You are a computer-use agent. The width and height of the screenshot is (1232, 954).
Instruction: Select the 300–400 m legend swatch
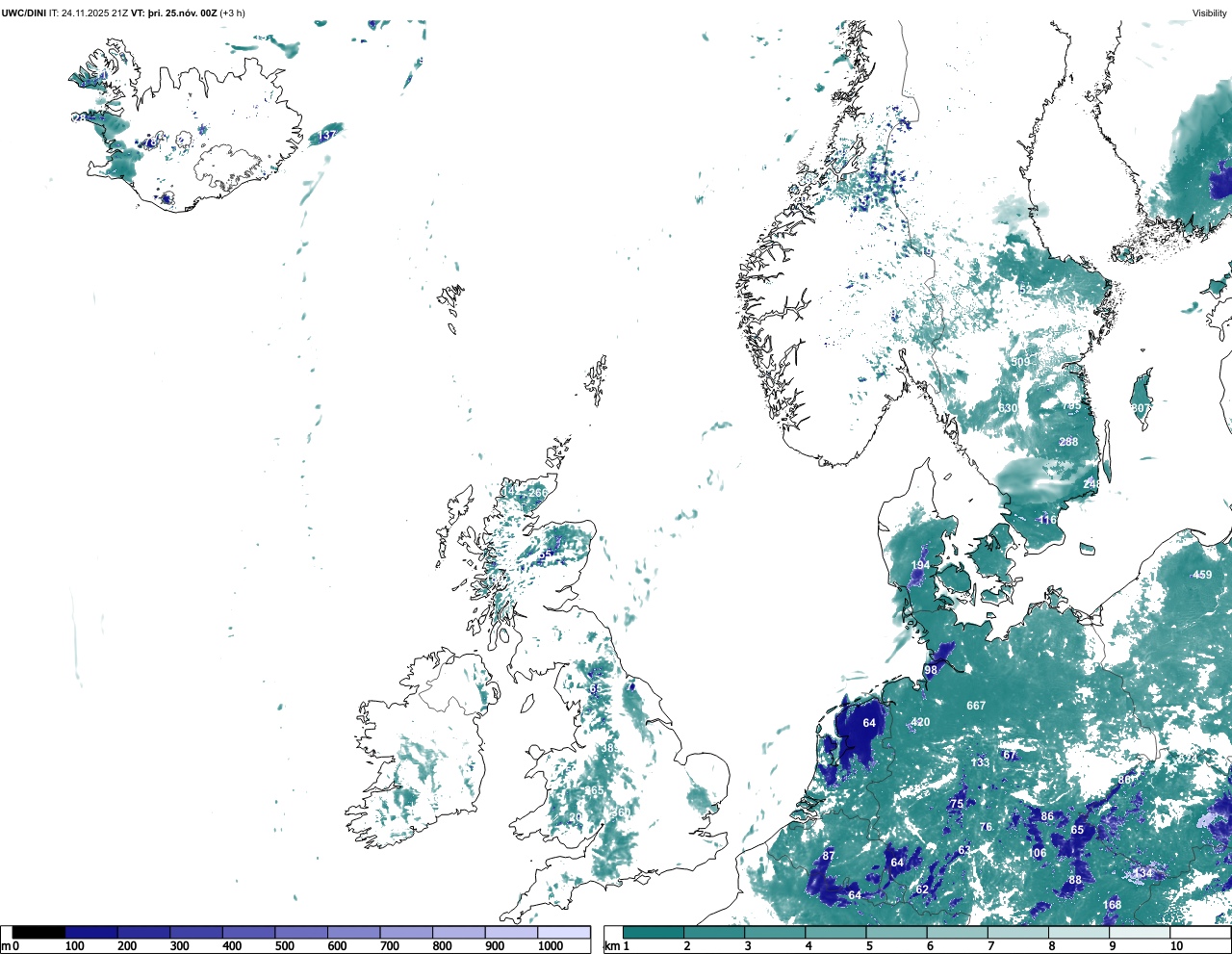pos(196,932)
